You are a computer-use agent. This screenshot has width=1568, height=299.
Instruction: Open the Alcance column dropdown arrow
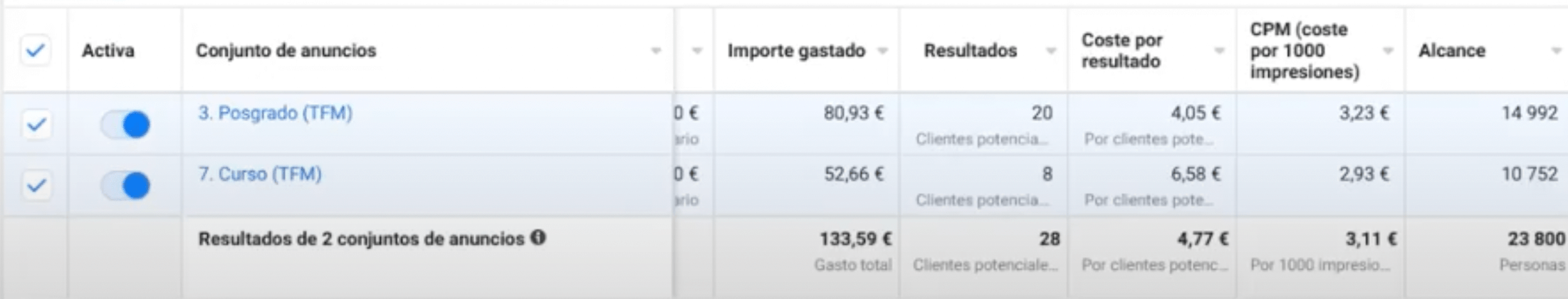point(1557,51)
